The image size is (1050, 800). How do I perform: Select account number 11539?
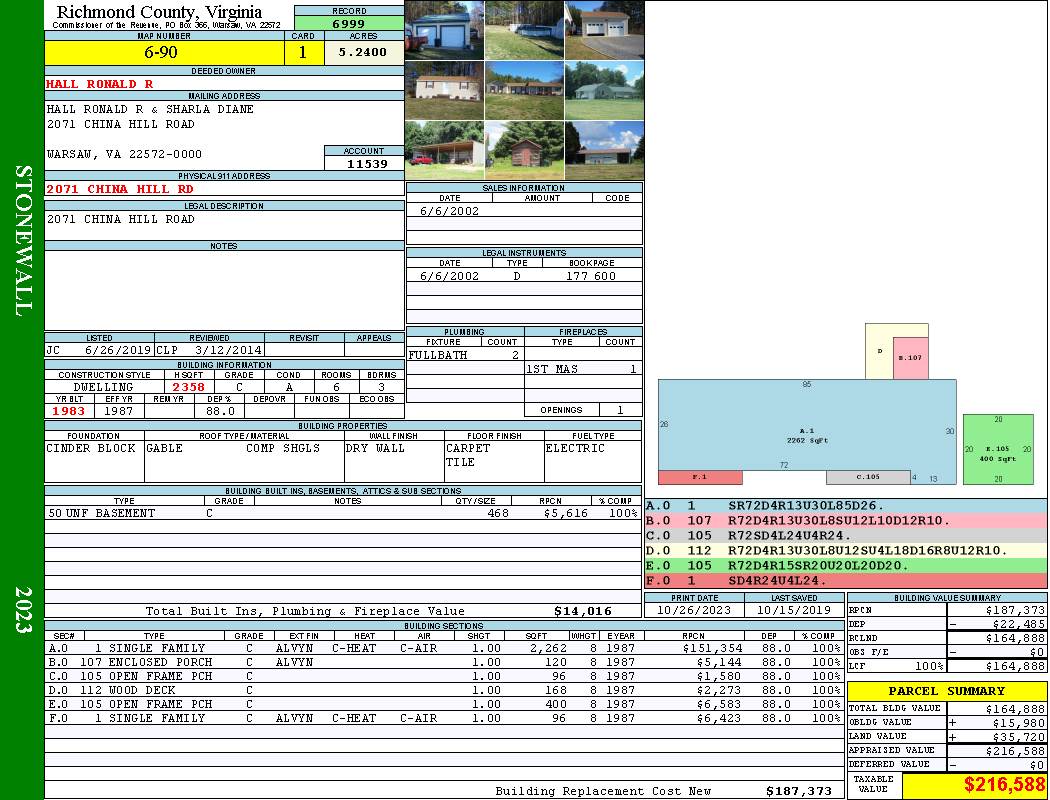[x=366, y=163]
